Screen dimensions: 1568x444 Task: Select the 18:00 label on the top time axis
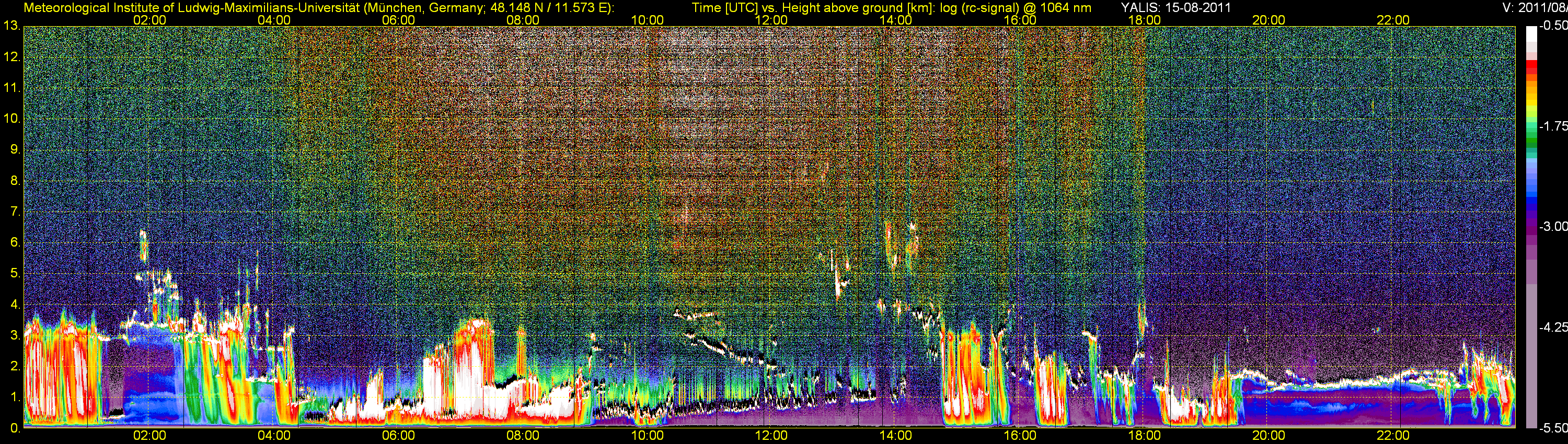point(1144,20)
